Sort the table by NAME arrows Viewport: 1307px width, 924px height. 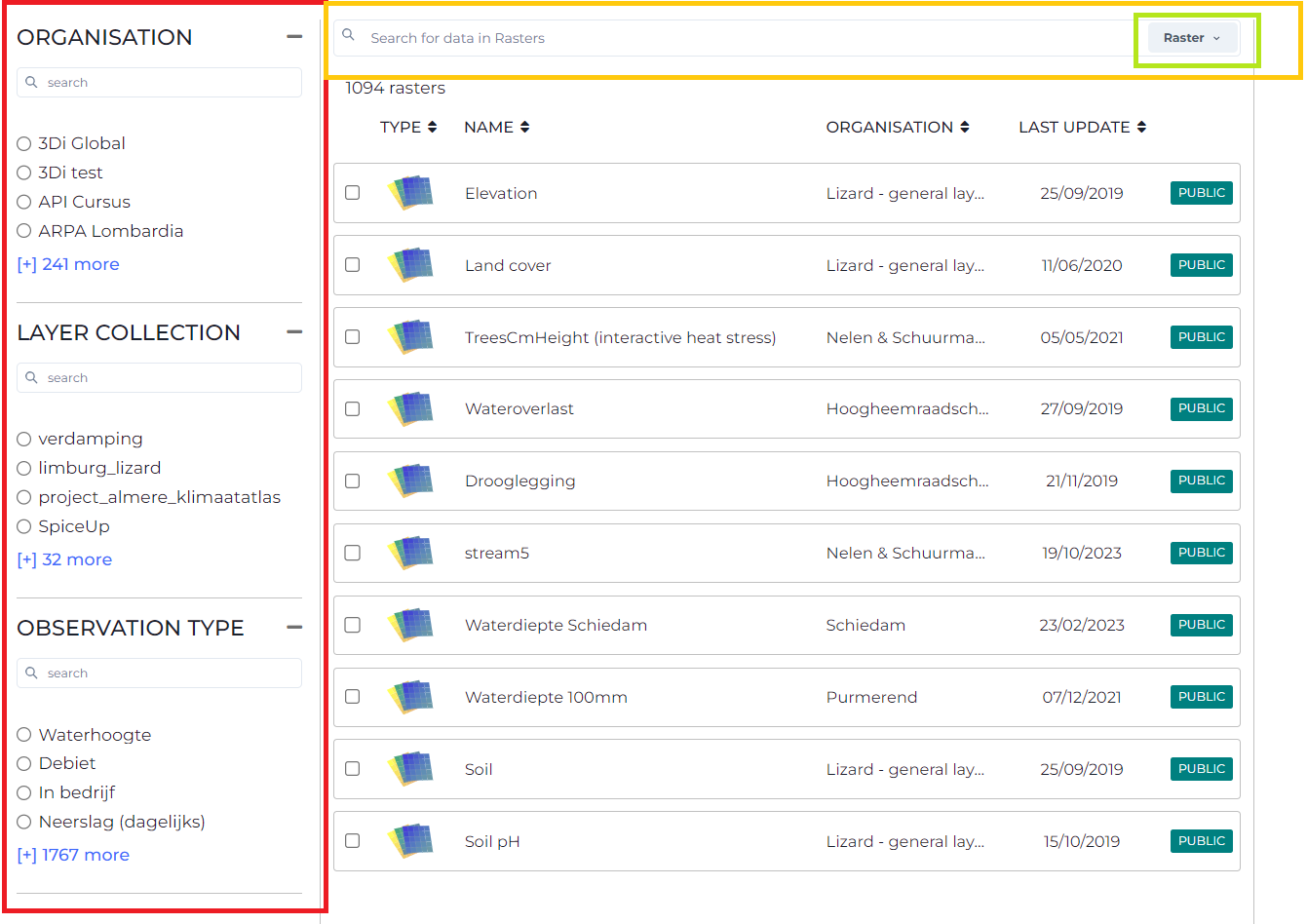[524, 127]
